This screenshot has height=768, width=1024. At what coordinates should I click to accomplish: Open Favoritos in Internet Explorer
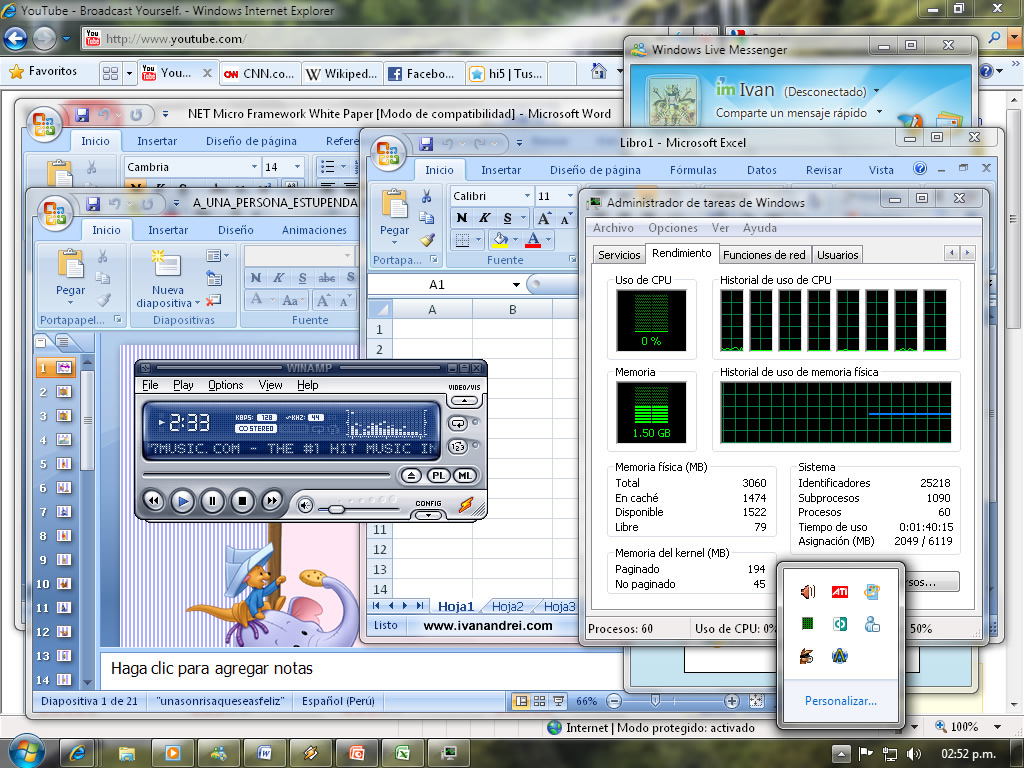(x=43, y=71)
